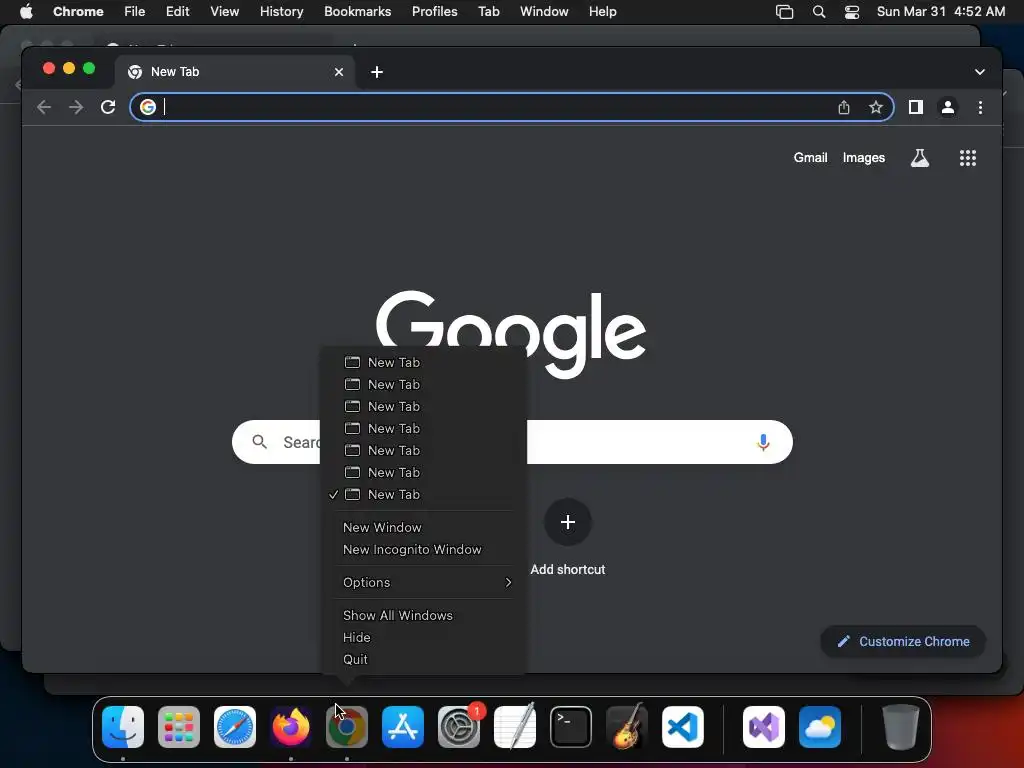The image size is (1024, 768).
Task: Open Search Labs flask icon
Action: tap(920, 157)
